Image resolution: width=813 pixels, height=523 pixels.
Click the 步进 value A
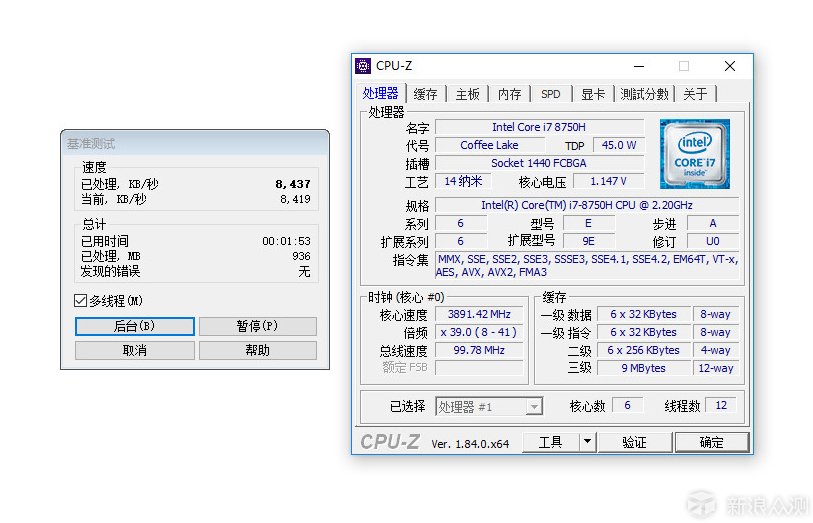point(712,223)
